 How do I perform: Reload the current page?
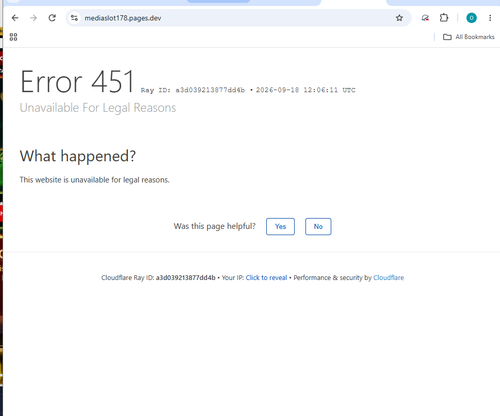pyautogui.click(x=52, y=18)
